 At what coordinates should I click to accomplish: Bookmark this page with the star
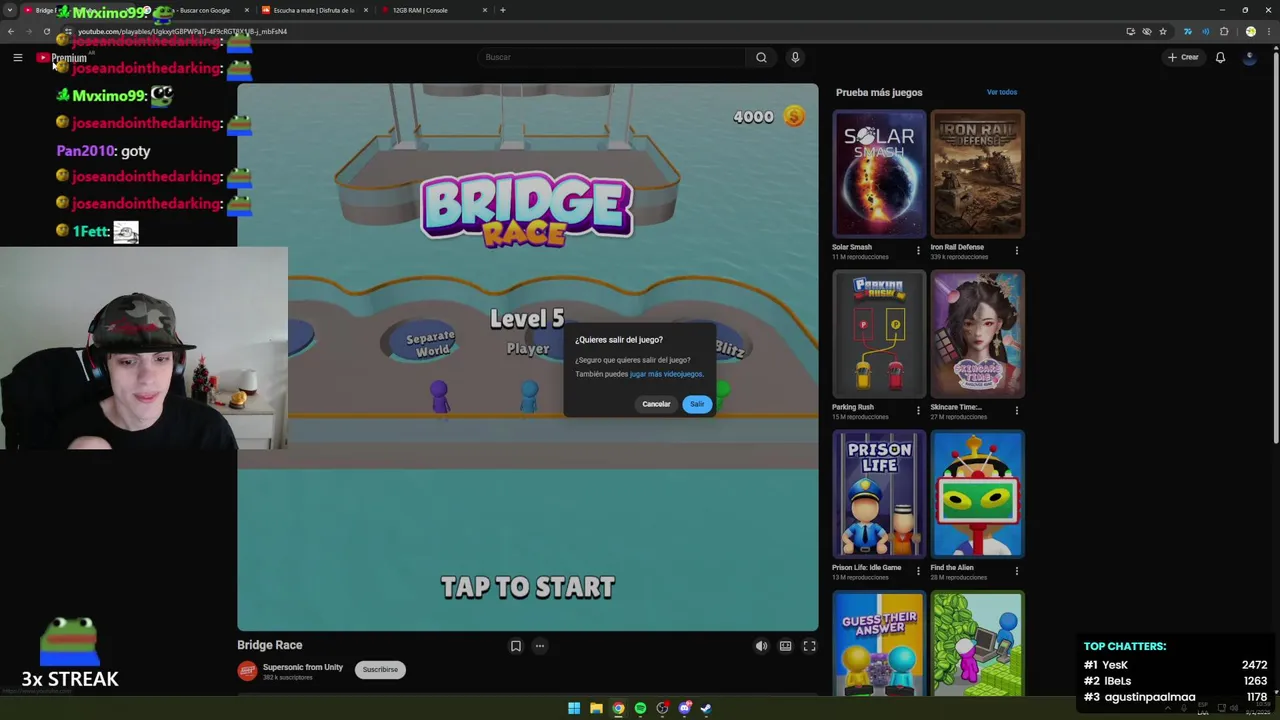1163,31
